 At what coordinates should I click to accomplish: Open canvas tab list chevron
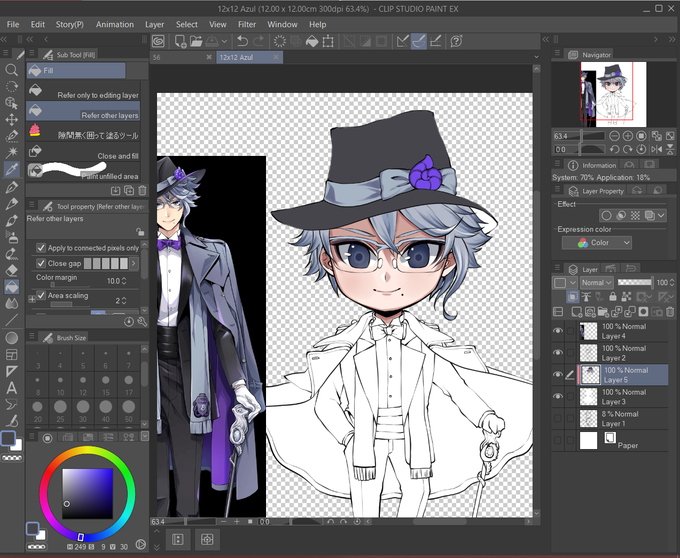point(536,57)
